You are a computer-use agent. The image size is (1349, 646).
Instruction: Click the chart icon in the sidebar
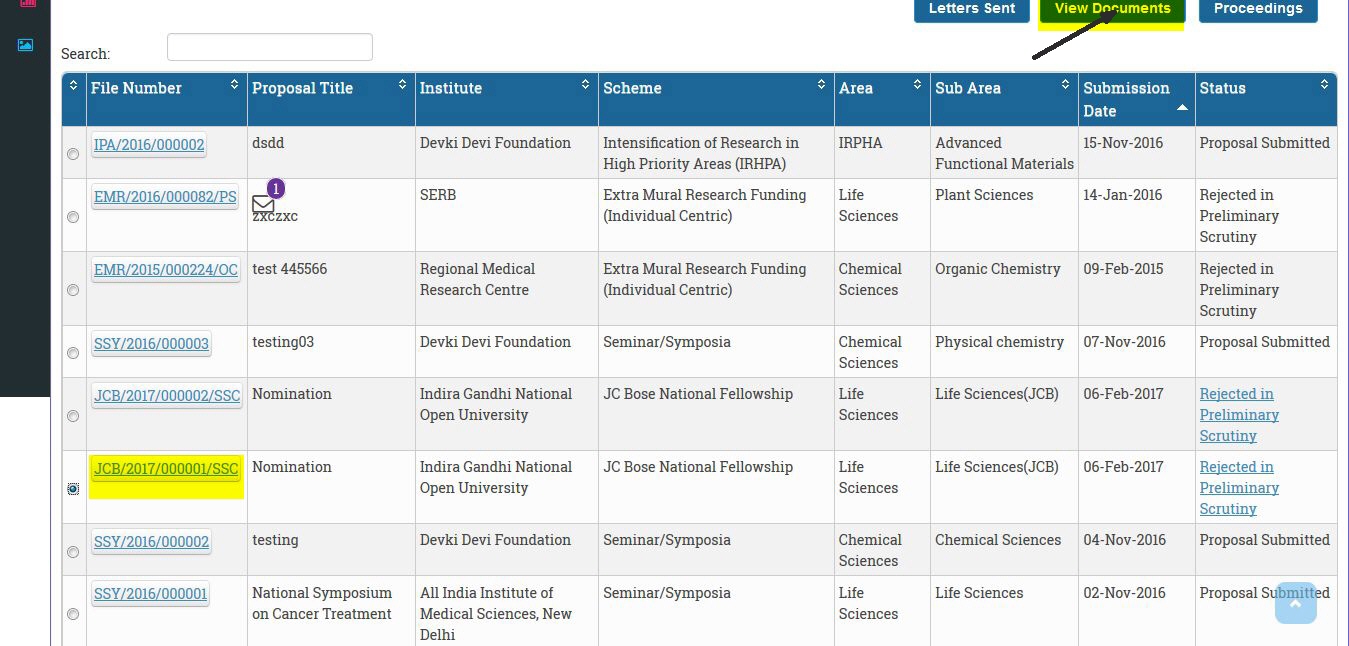[27, 3]
